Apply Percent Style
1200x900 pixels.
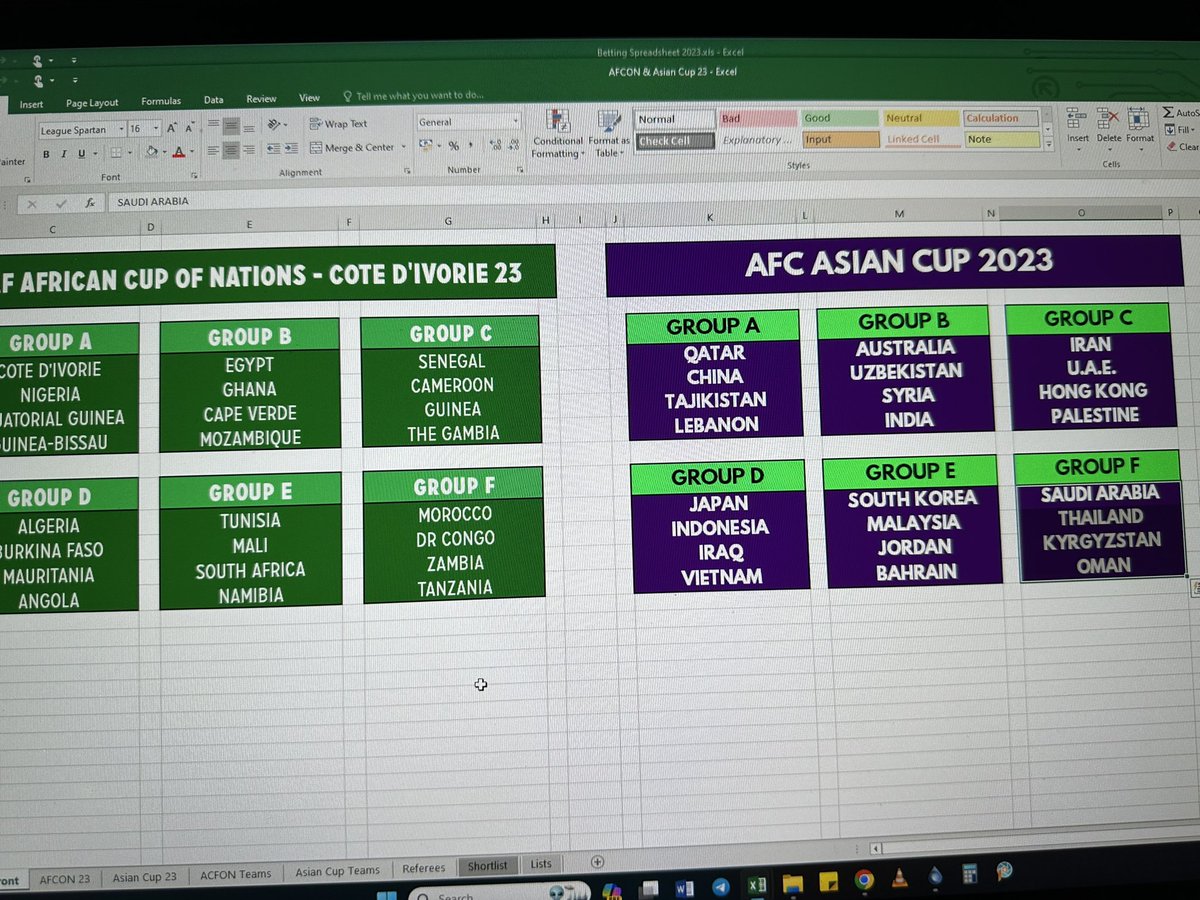[x=453, y=146]
